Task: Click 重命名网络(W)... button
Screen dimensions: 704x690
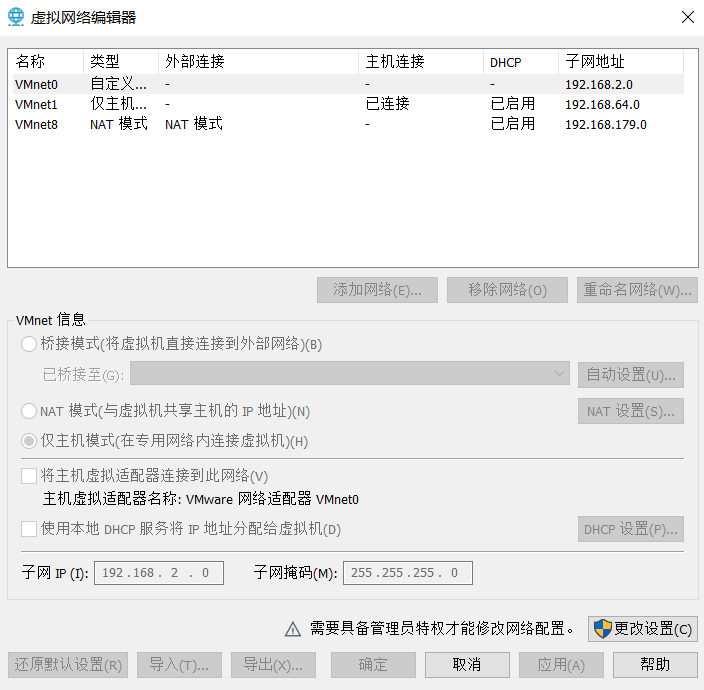Action: pyautogui.click(x=637, y=290)
